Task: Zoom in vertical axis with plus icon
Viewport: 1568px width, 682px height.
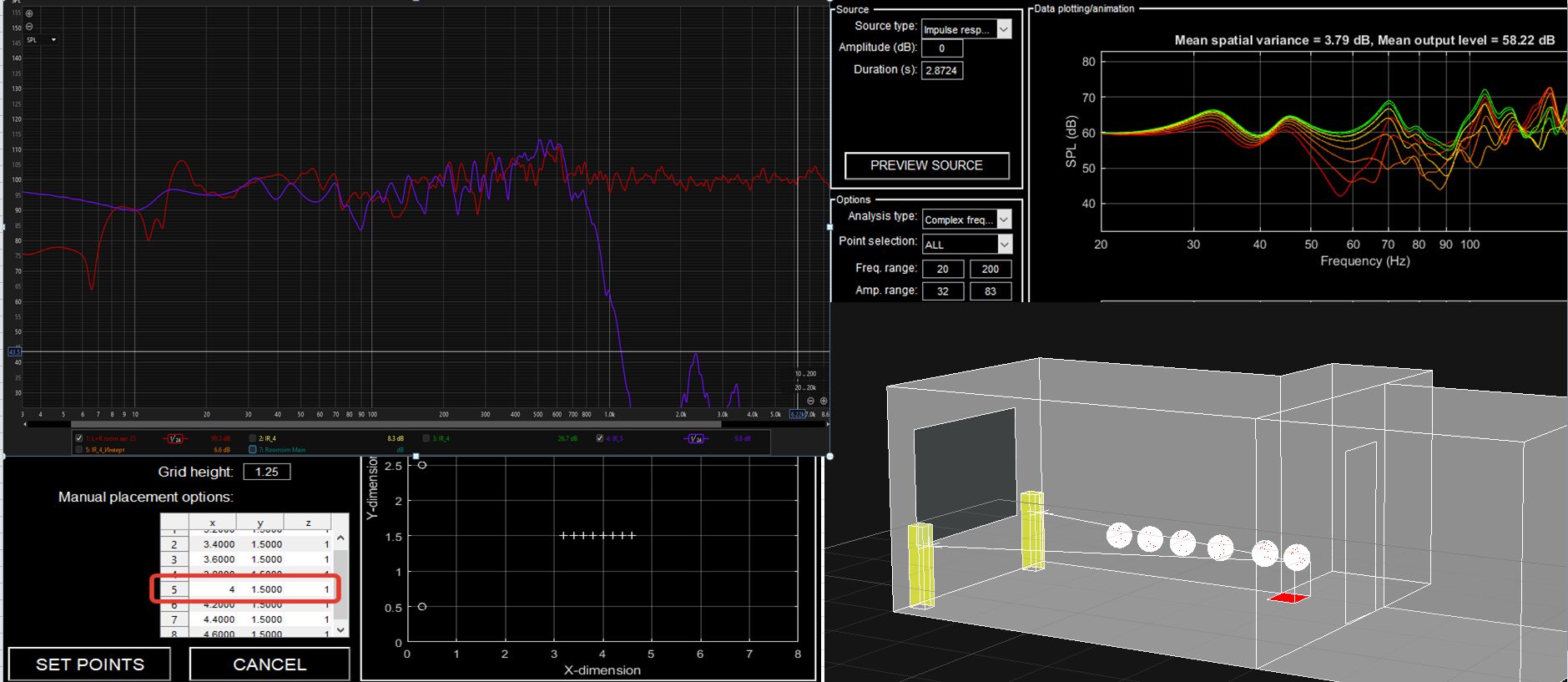Action: 29,13
